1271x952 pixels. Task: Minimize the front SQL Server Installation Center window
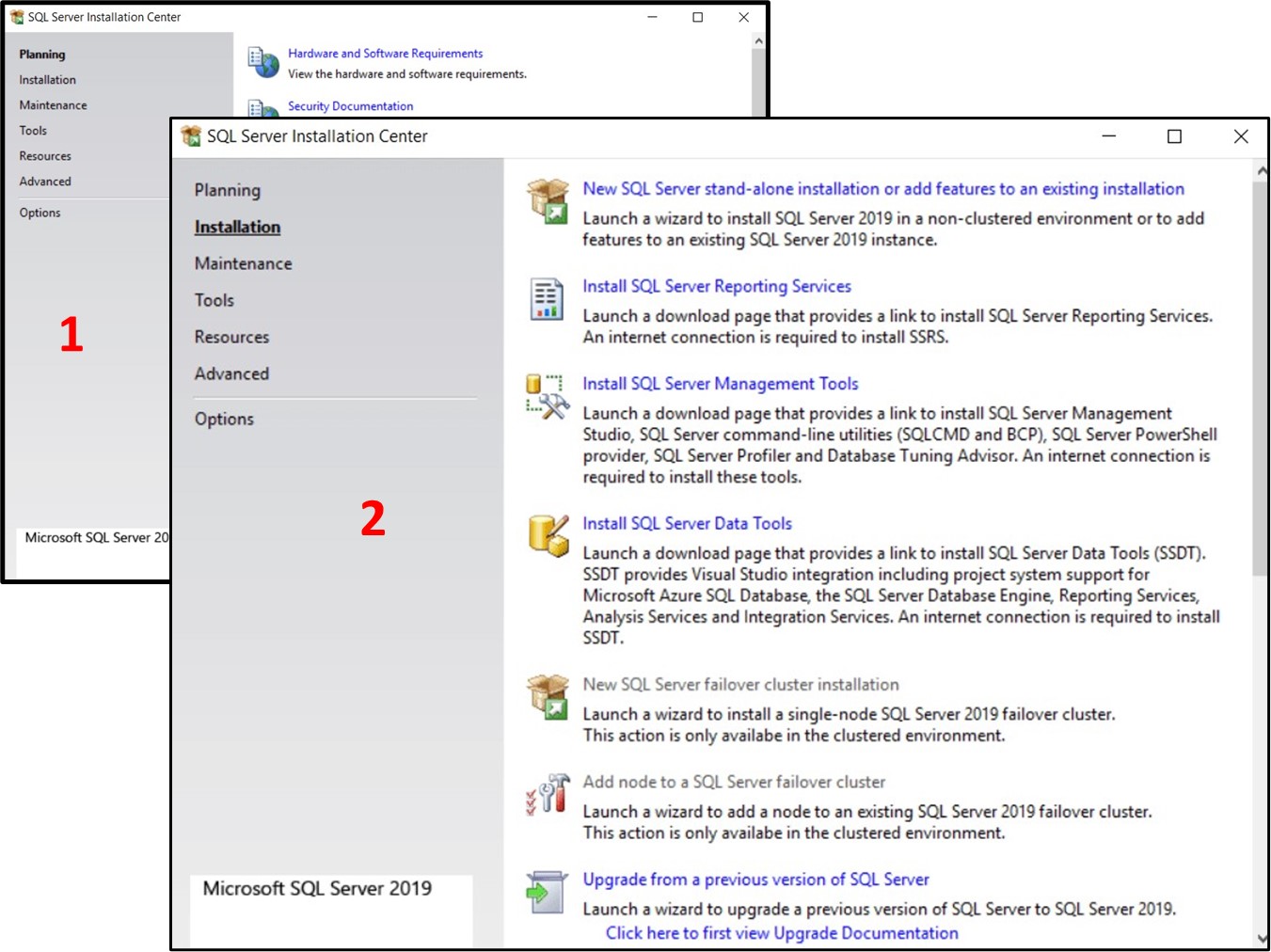point(1109,136)
